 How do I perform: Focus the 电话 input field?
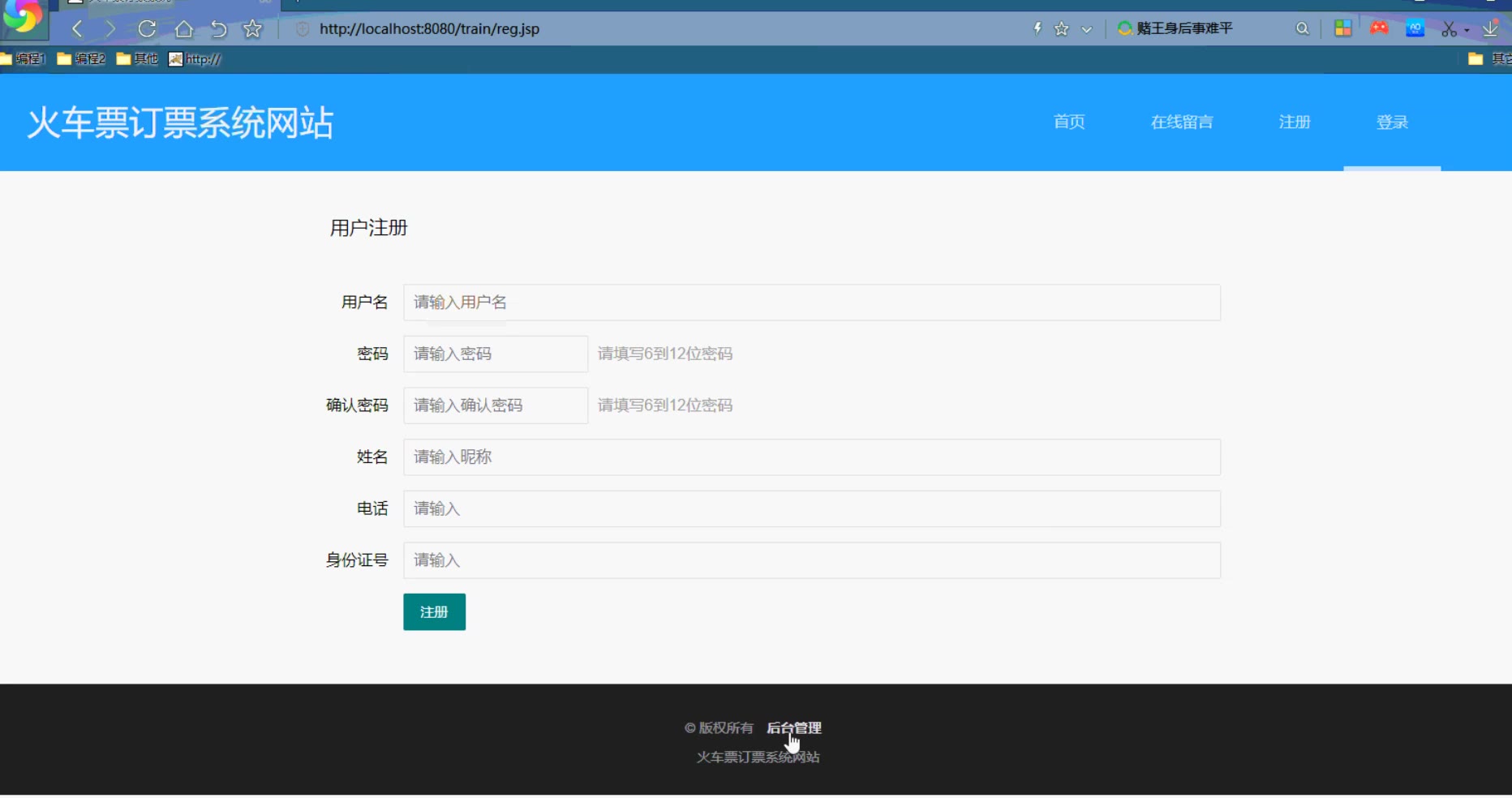[812, 508]
